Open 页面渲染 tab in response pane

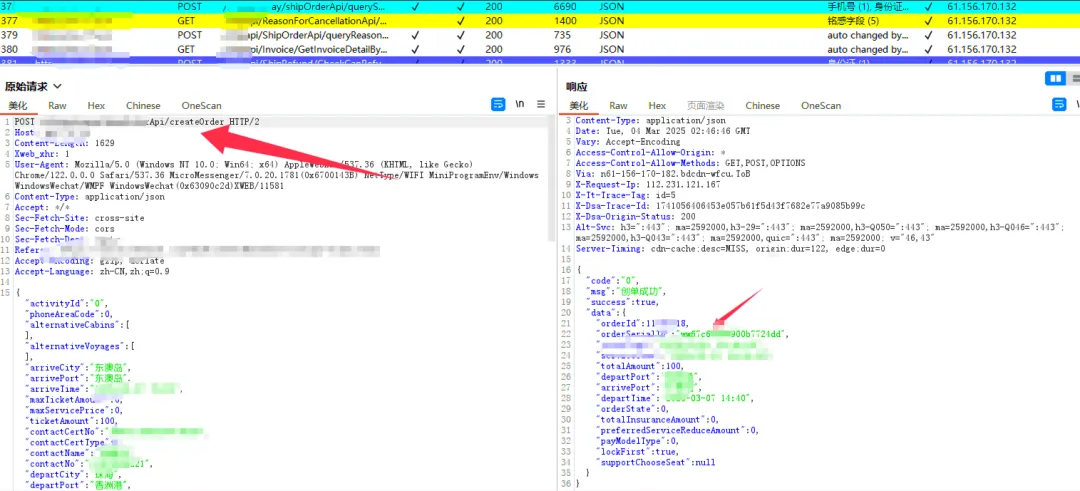(x=706, y=105)
